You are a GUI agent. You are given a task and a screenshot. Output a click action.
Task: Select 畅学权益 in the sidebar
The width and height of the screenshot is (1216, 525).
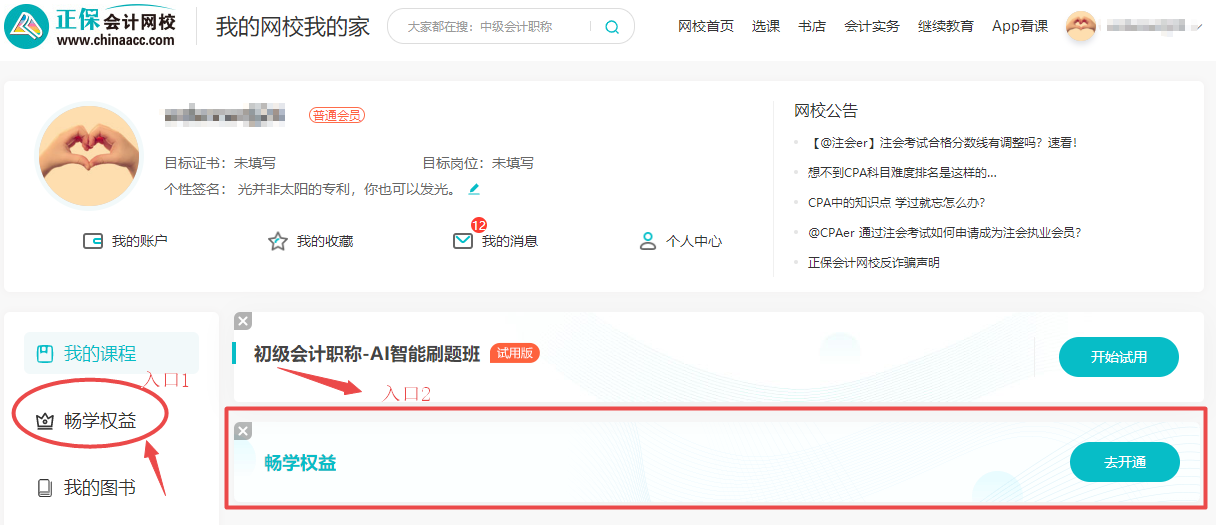[x=100, y=421]
